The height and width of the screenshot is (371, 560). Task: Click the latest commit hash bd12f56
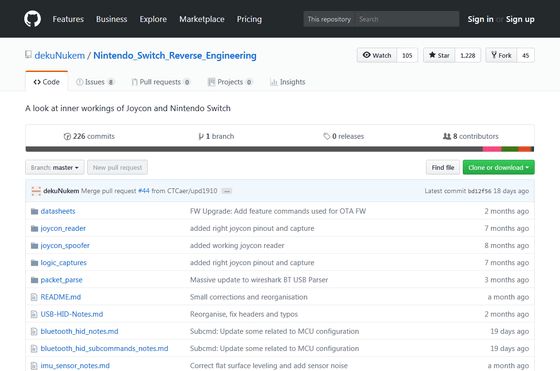(479, 191)
